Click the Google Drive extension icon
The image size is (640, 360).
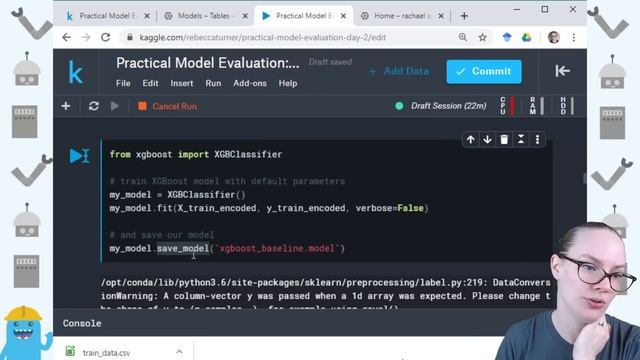point(526,38)
